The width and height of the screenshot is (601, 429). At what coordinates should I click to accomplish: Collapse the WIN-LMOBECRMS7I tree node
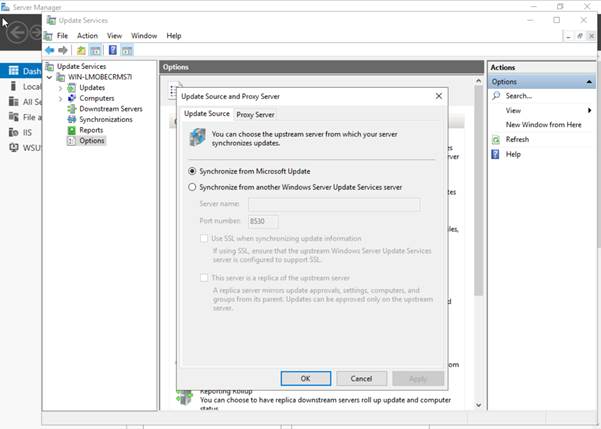coord(49,77)
